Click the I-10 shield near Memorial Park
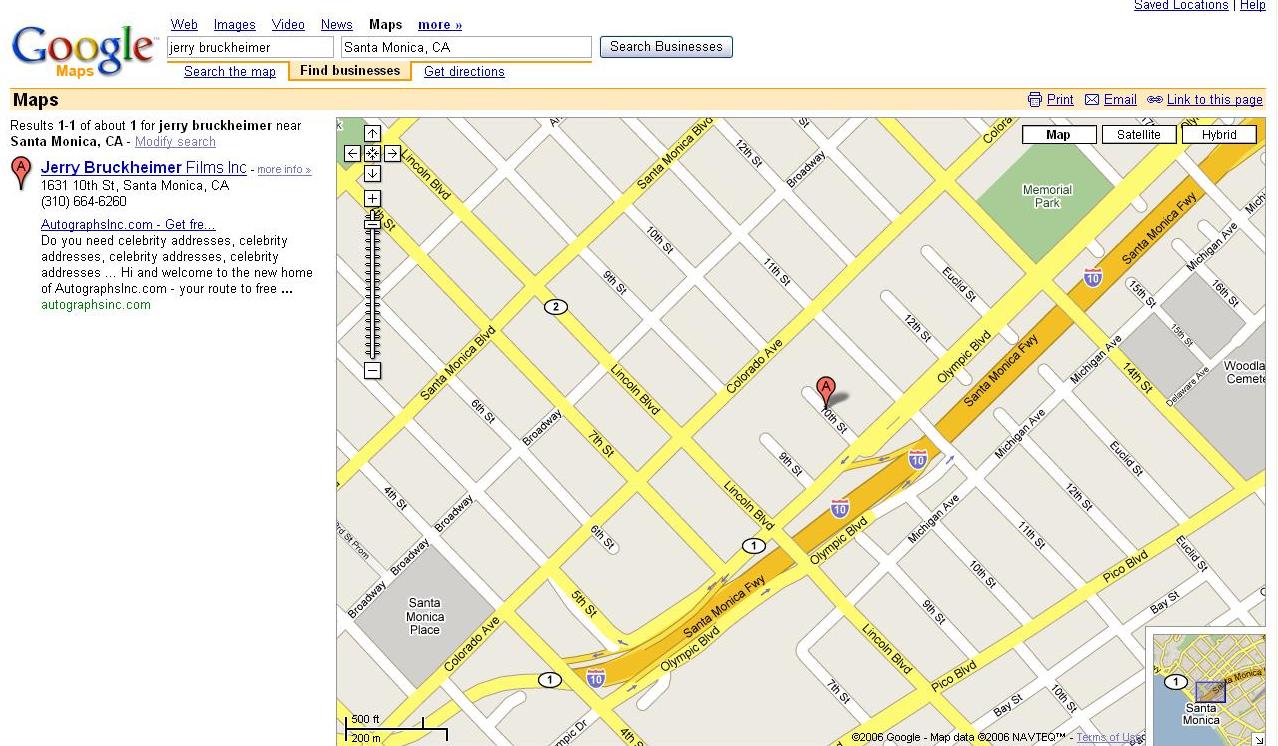This screenshot has width=1278, height=746. pos(1093,277)
